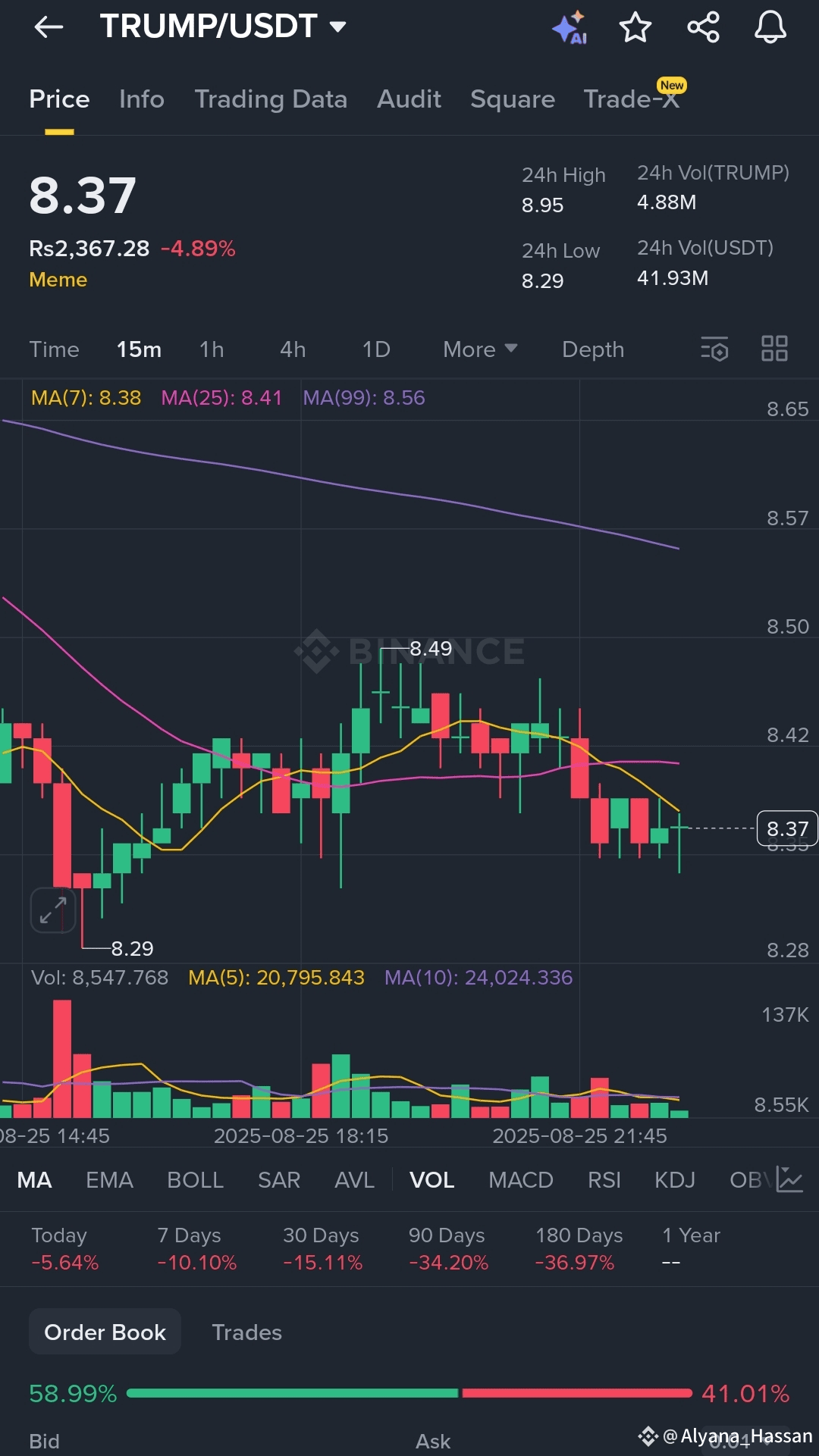Expand chart to fullscreen
The width and height of the screenshot is (819, 1456).
tap(53, 910)
